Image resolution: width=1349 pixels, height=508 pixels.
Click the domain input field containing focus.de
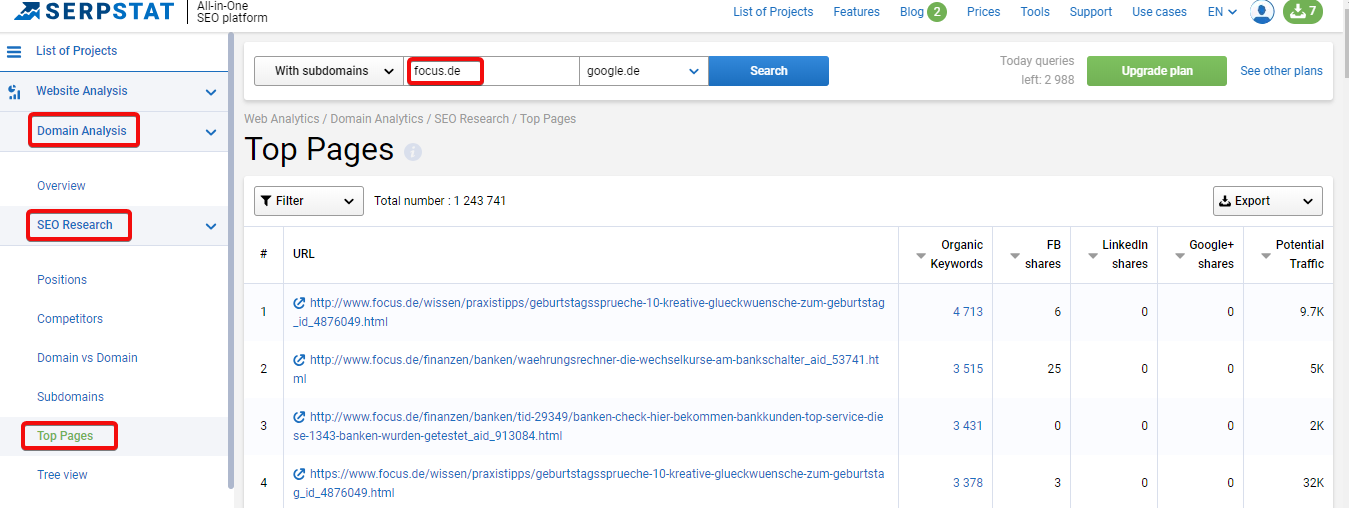point(492,71)
